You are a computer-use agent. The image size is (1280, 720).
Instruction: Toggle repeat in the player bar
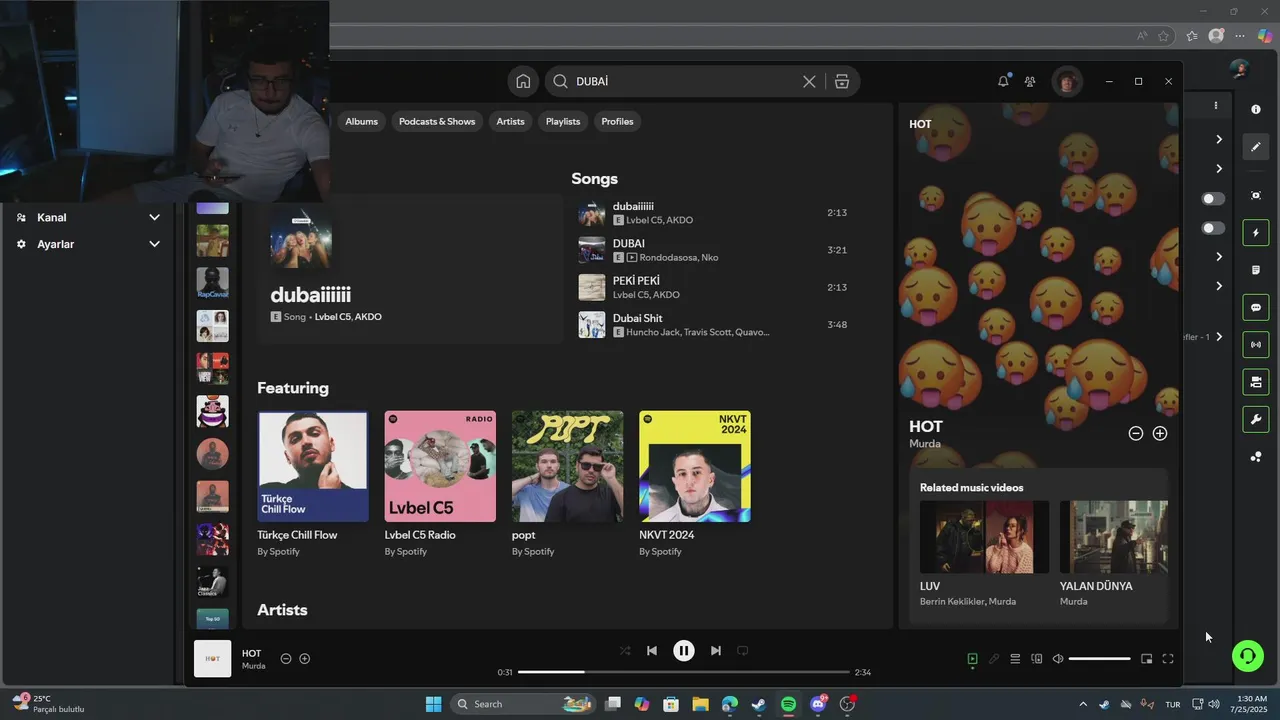[743, 651]
